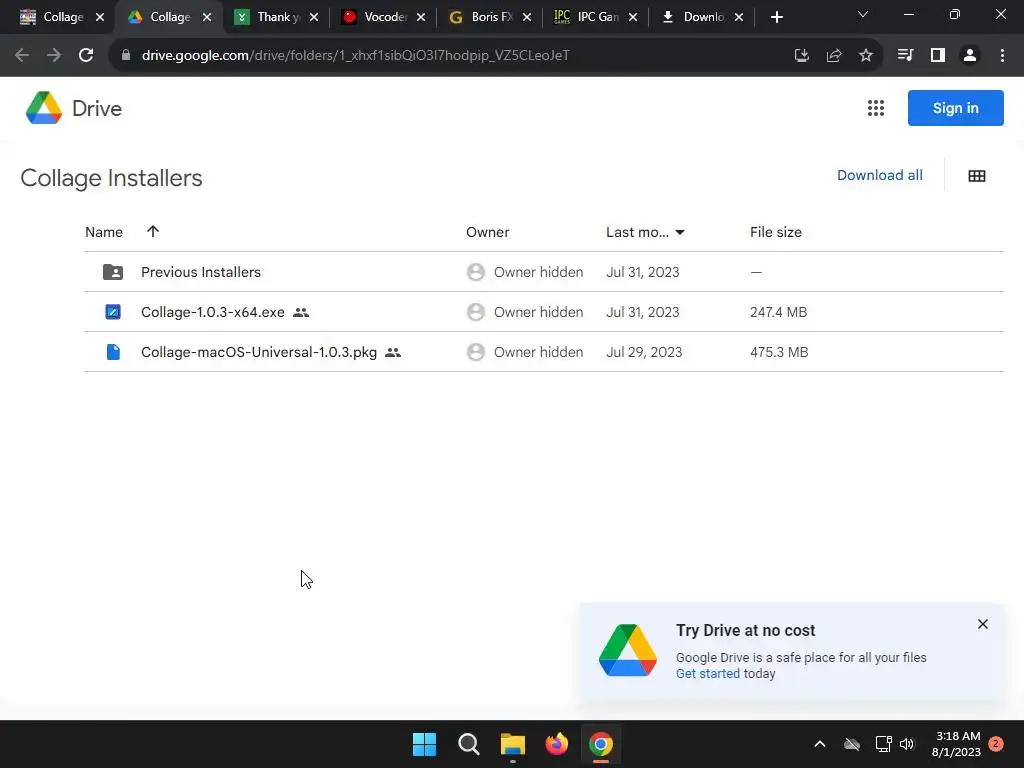Go back to previous page
Screen dimensions: 1024x768
(x=22, y=56)
